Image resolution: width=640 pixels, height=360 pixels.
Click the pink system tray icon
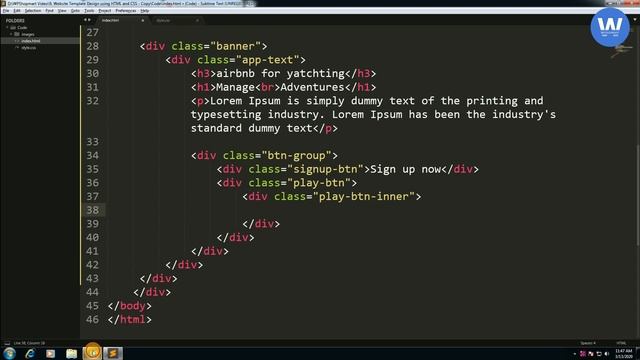click(583, 353)
